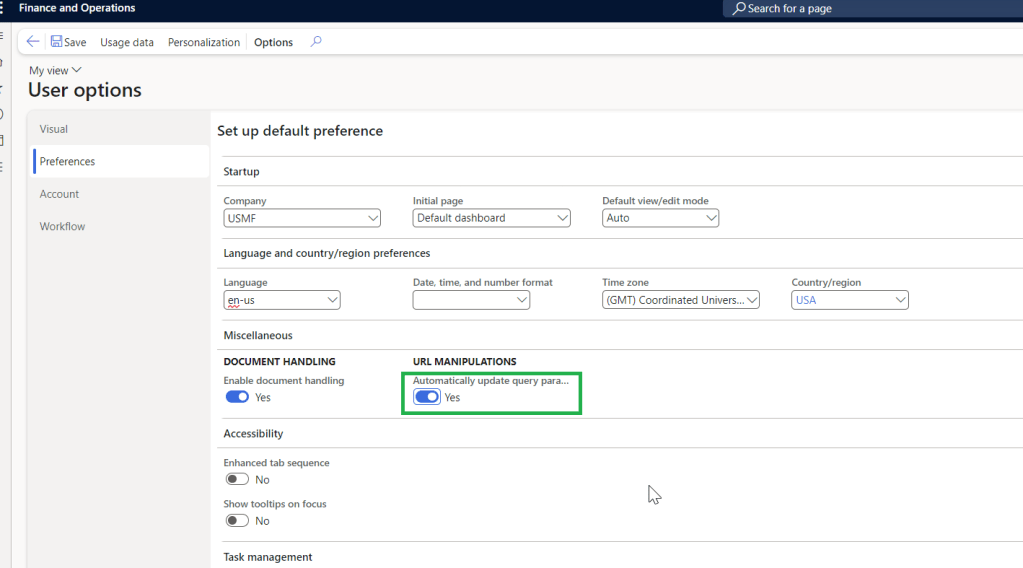Click the action pane search magnifier
Screen dimensions: 1023x568
tap(316, 42)
